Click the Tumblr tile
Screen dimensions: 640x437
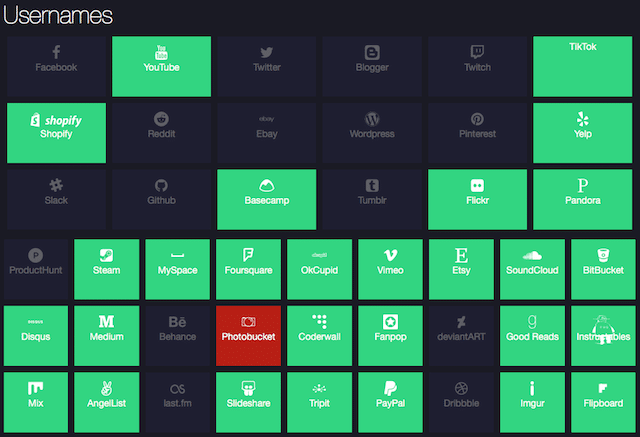[x=372, y=200]
